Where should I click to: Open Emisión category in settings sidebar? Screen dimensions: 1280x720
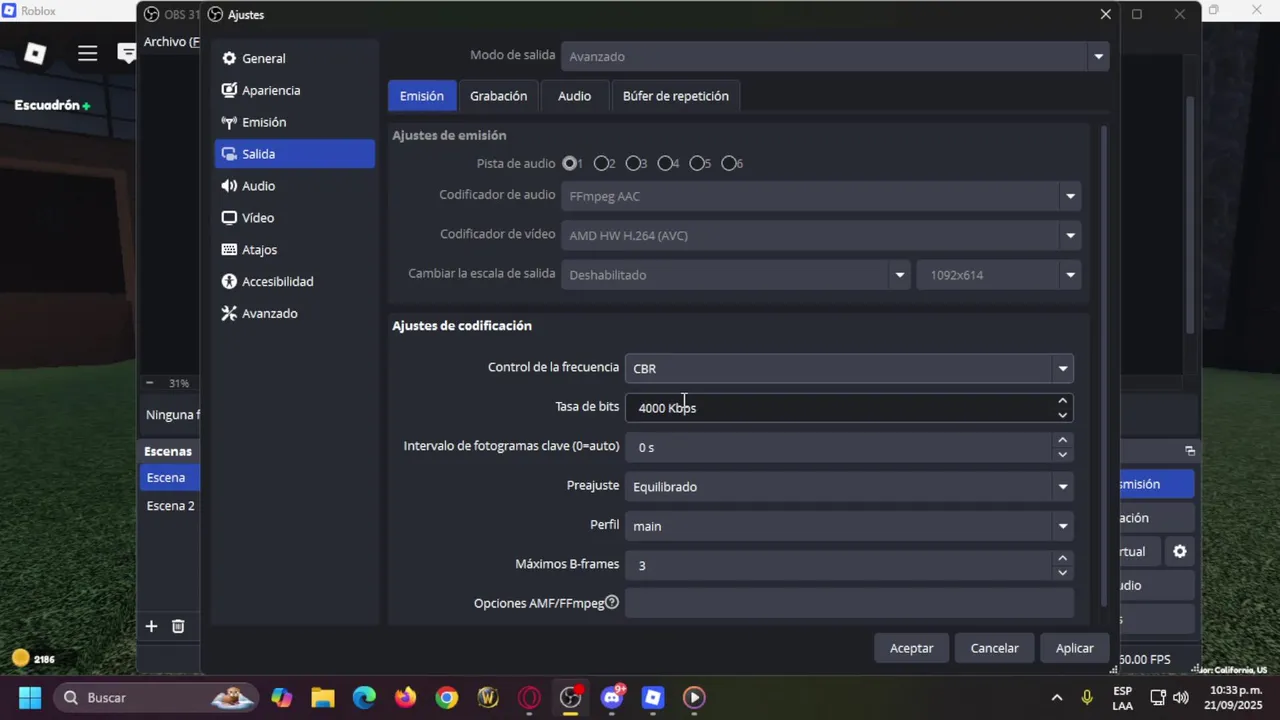tap(294, 122)
